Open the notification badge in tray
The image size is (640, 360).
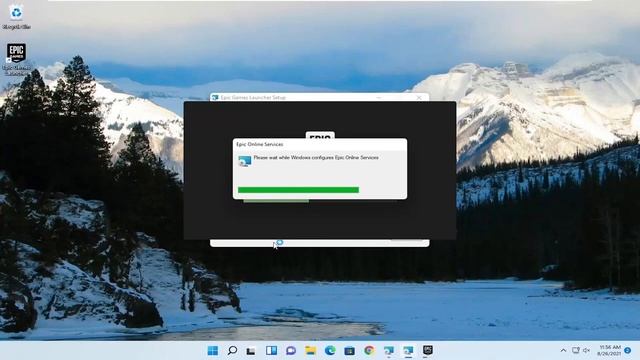628,350
